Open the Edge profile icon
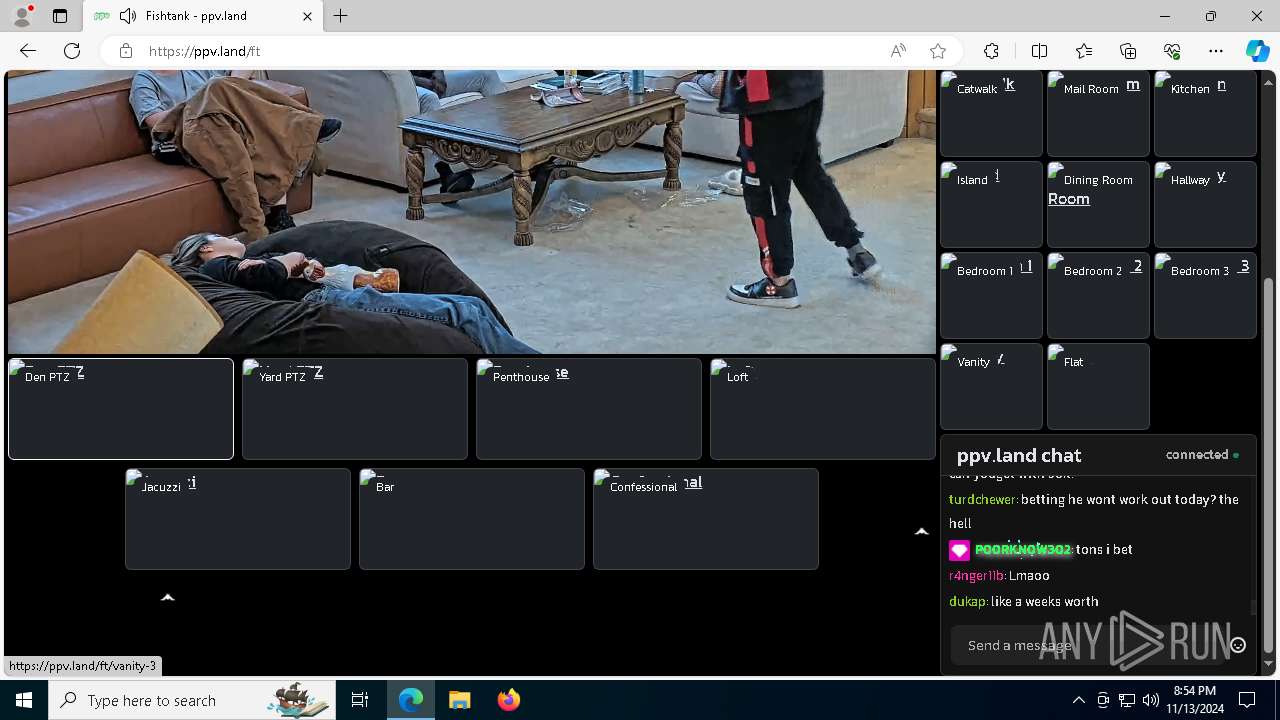Screen dimensions: 1280x720 pos(22,16)
